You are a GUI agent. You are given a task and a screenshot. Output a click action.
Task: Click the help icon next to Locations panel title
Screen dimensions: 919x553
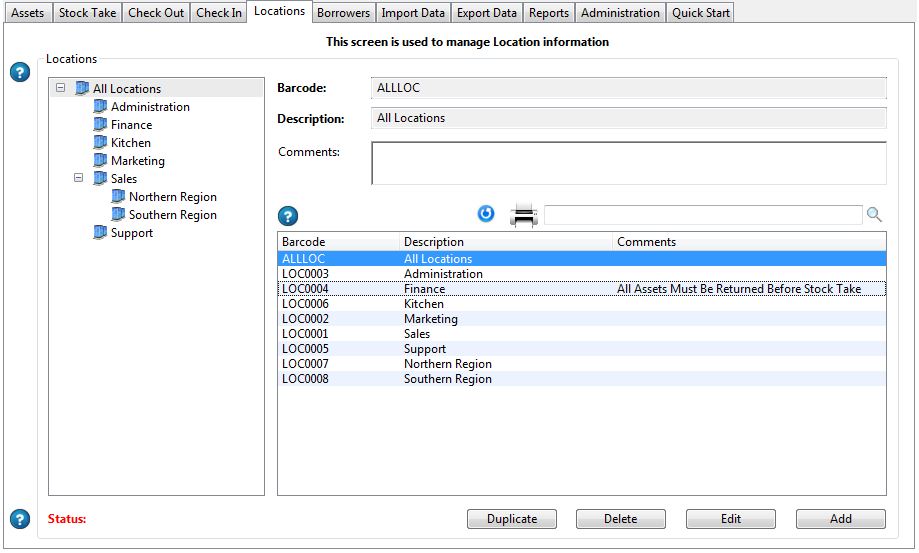(x=19, y=73)
